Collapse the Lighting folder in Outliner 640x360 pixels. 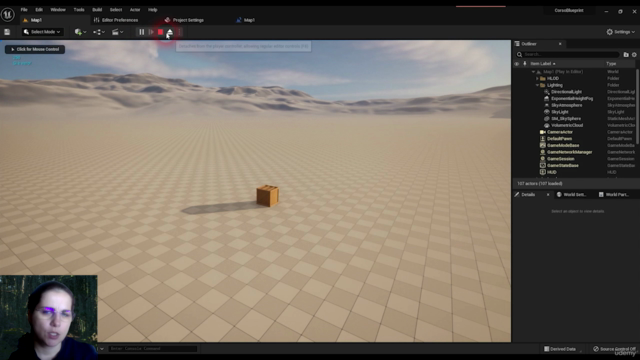(x=537, y=85)
